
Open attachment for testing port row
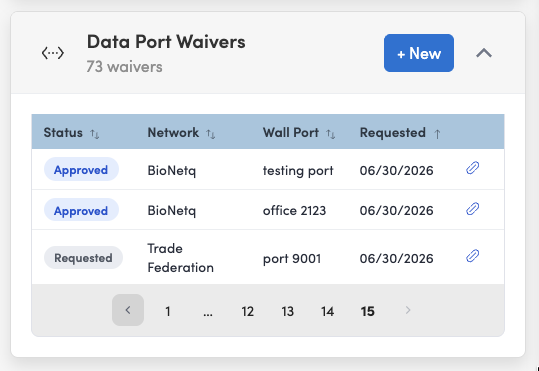pyautogui.click(x=473, y=168)
